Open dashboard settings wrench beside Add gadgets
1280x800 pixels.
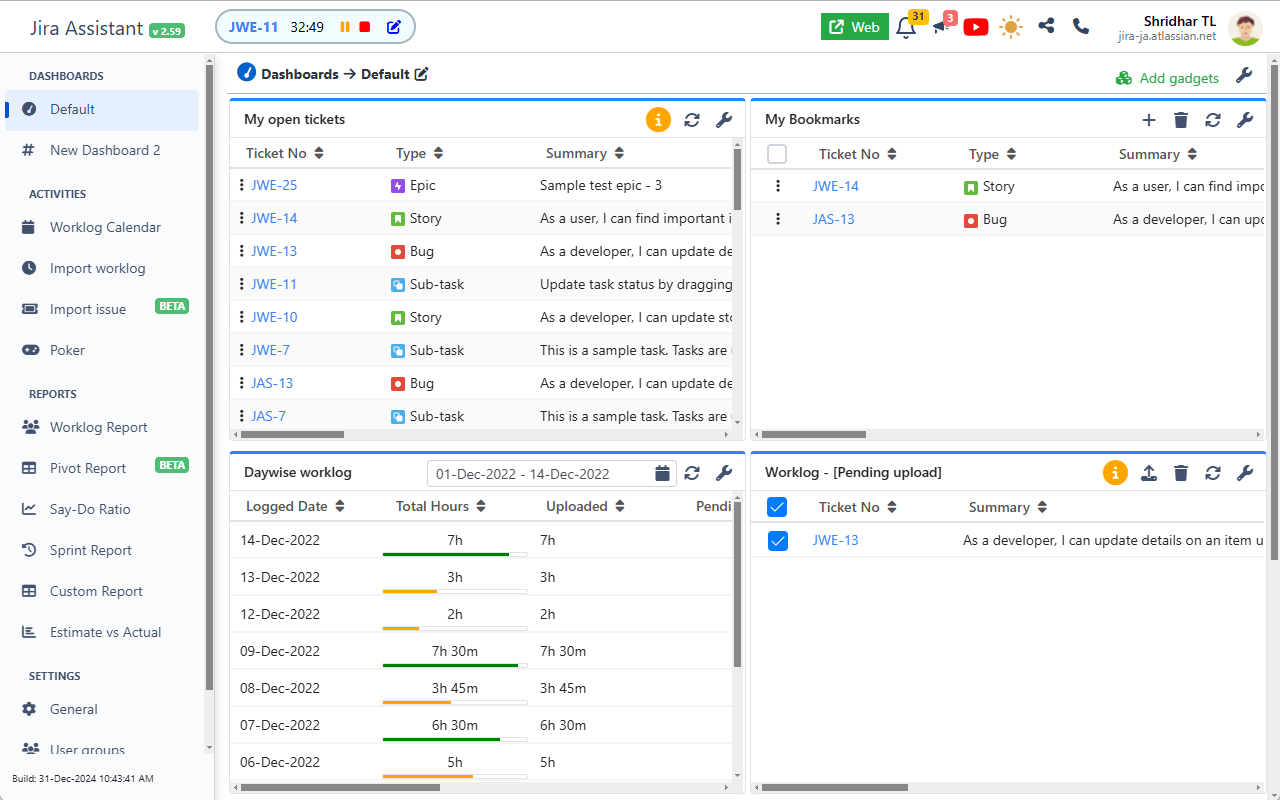click(x=1244, y=76)
